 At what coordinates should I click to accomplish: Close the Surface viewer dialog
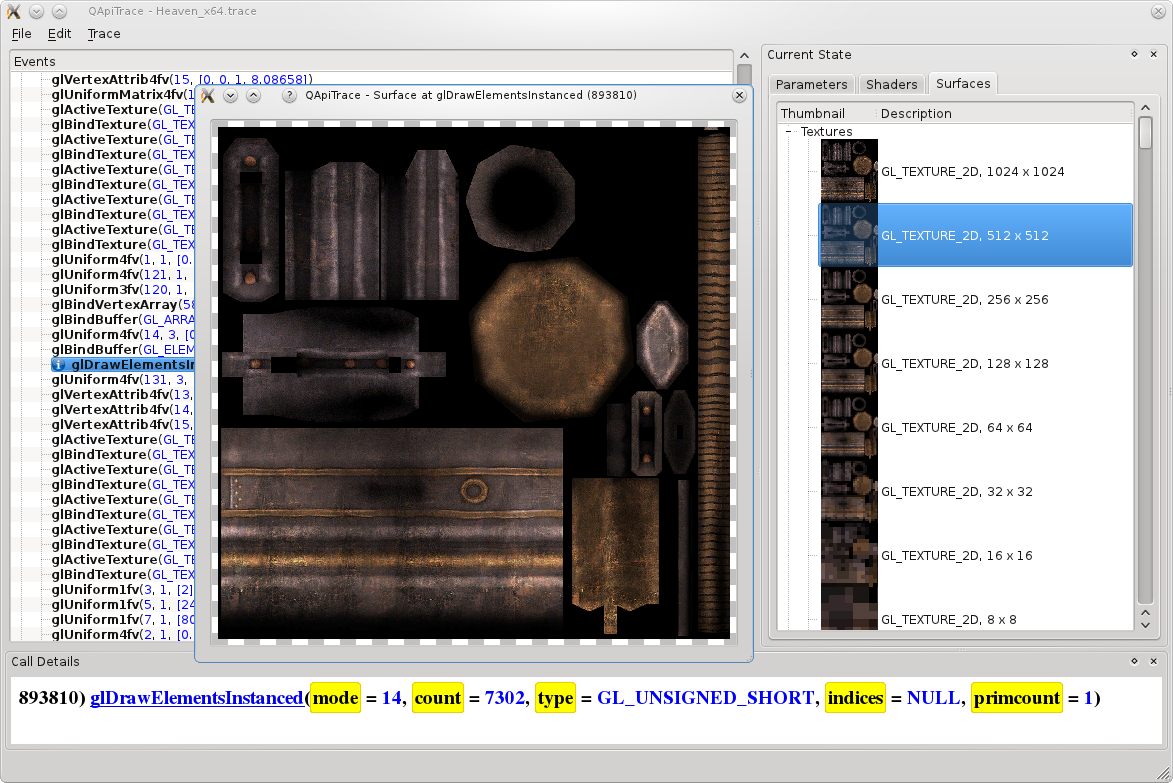click(x=739, y=95)
